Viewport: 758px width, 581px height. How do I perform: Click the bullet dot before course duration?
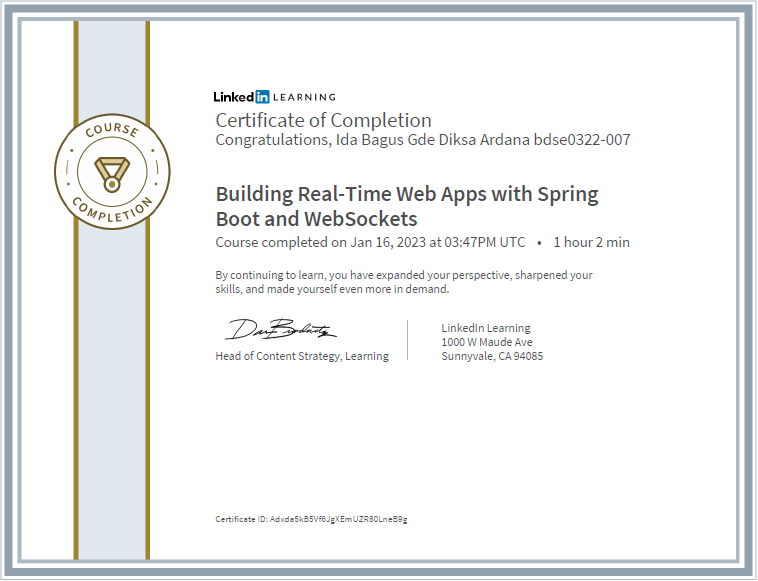point(539,243)
